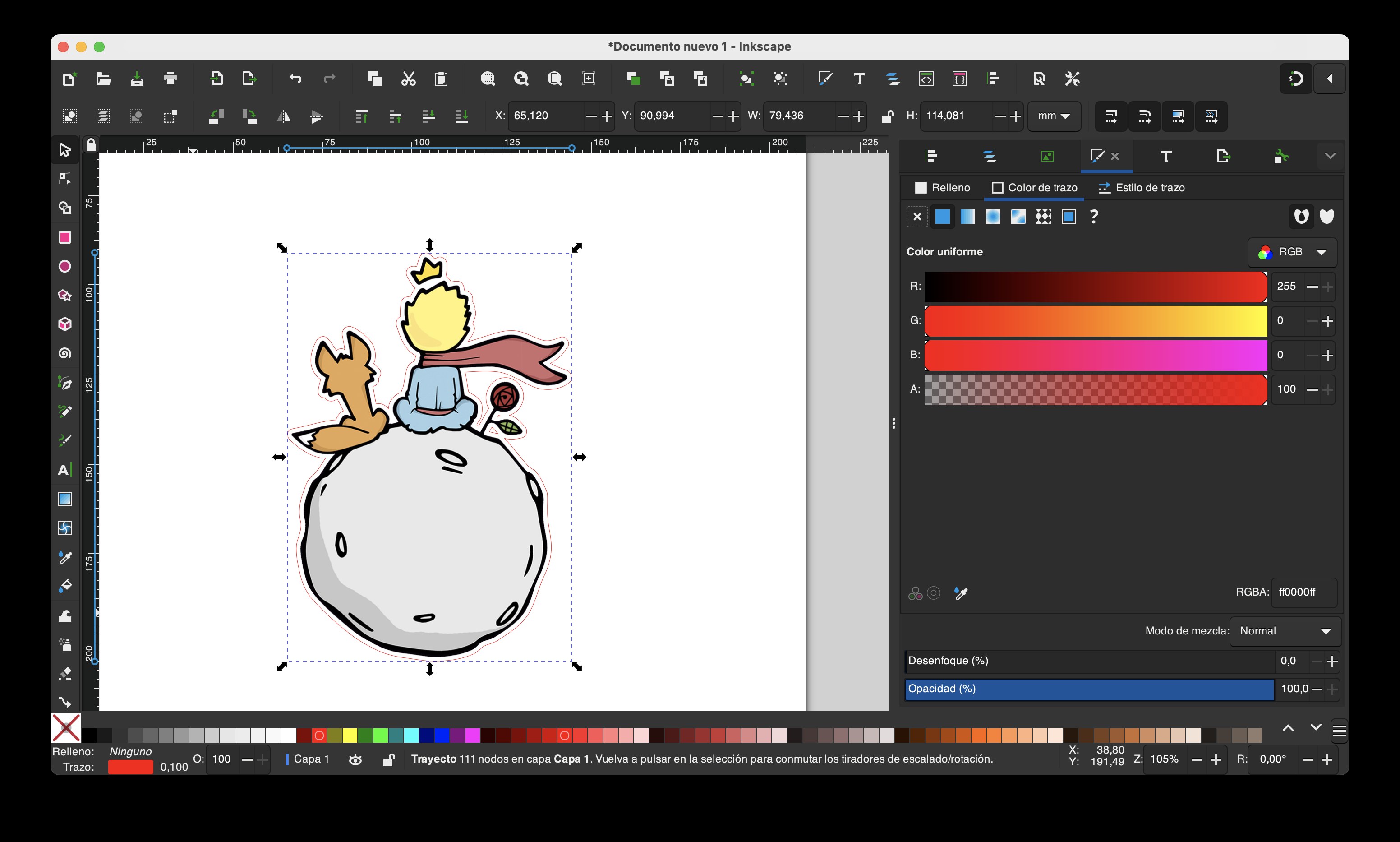
Task: Select the no paint X option
Action: click(x=917, y=217)
